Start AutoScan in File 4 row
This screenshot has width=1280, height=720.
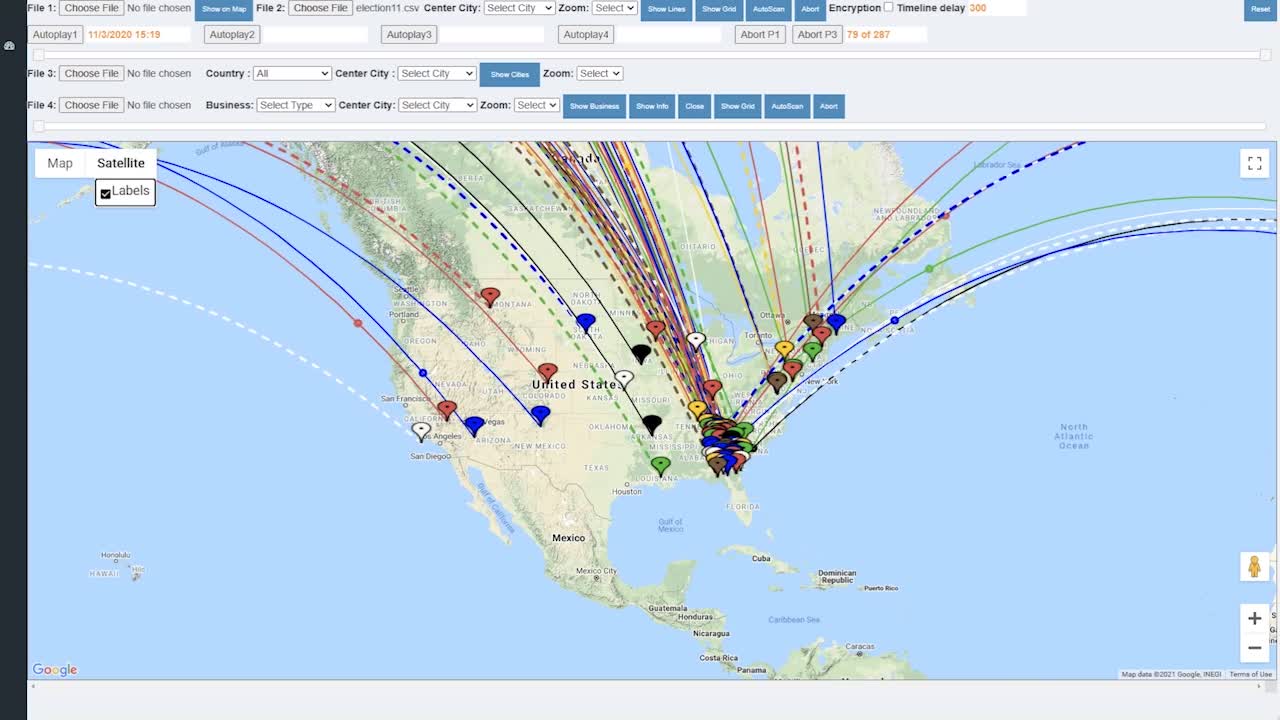pyautogui.click(x=788, y=106)
